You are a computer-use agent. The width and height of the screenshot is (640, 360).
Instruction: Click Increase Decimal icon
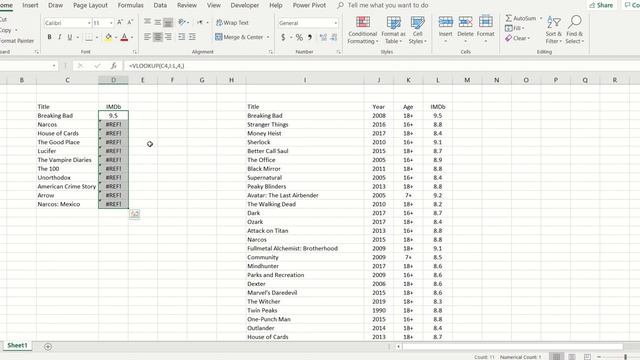pyautogui.click(x=323, y=38)
